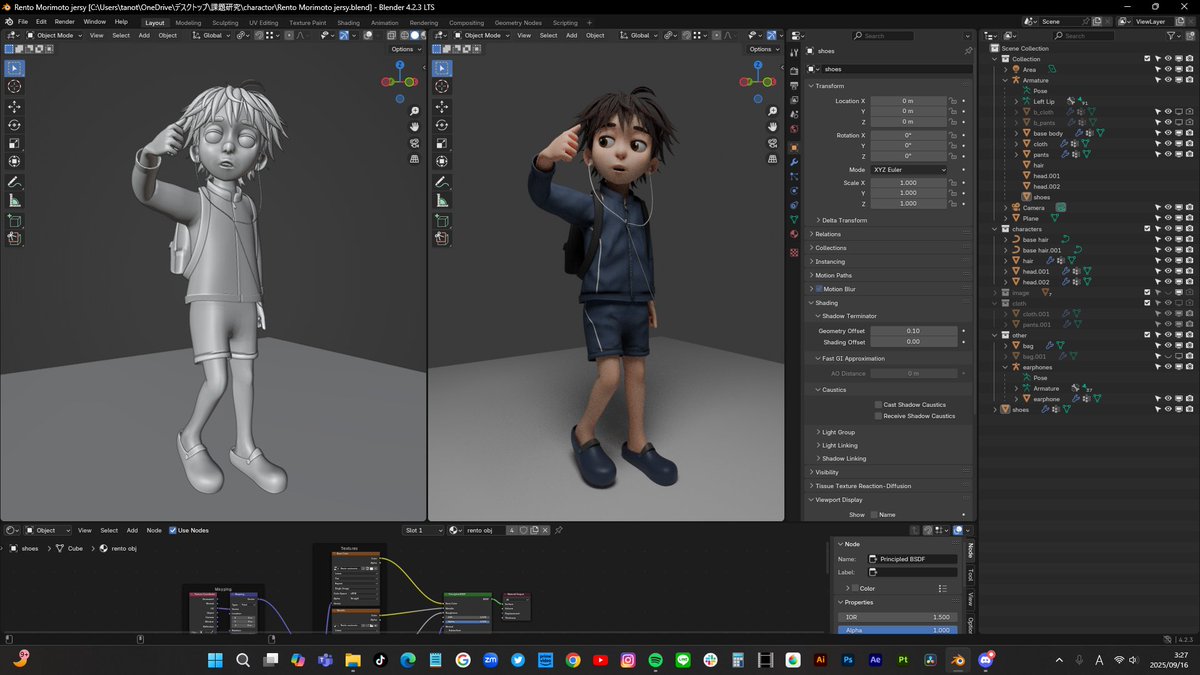The image size is (1200, 675).
Task: Activate the Annotate tool in left viewport
Action: pyautogui.click(x=15, y=183)
